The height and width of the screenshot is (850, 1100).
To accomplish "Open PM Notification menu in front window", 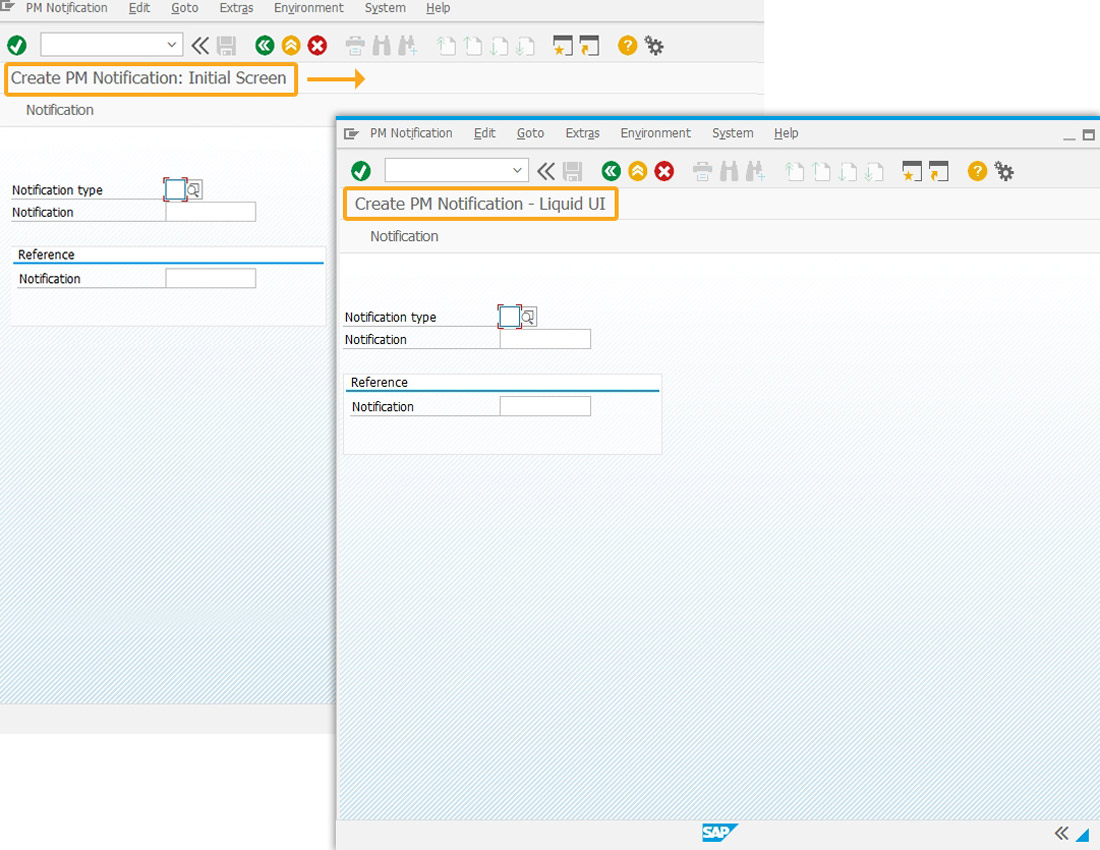I will tap(411, 133).
